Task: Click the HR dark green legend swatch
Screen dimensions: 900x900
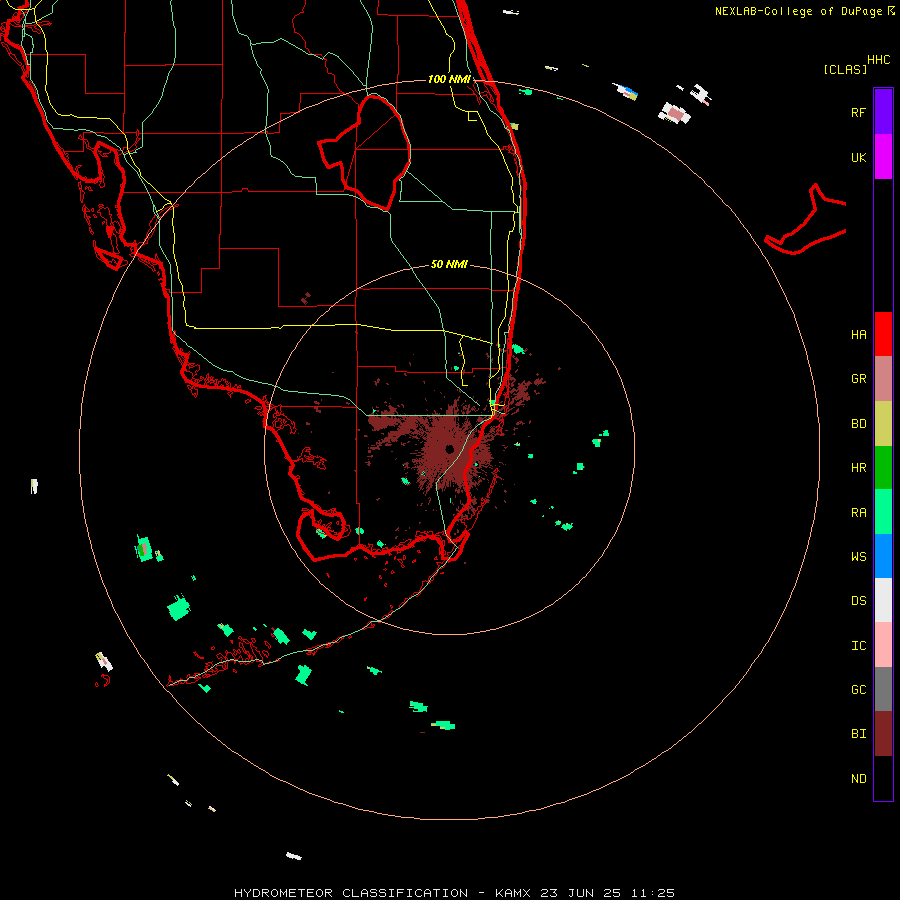Action: [883, 468]
